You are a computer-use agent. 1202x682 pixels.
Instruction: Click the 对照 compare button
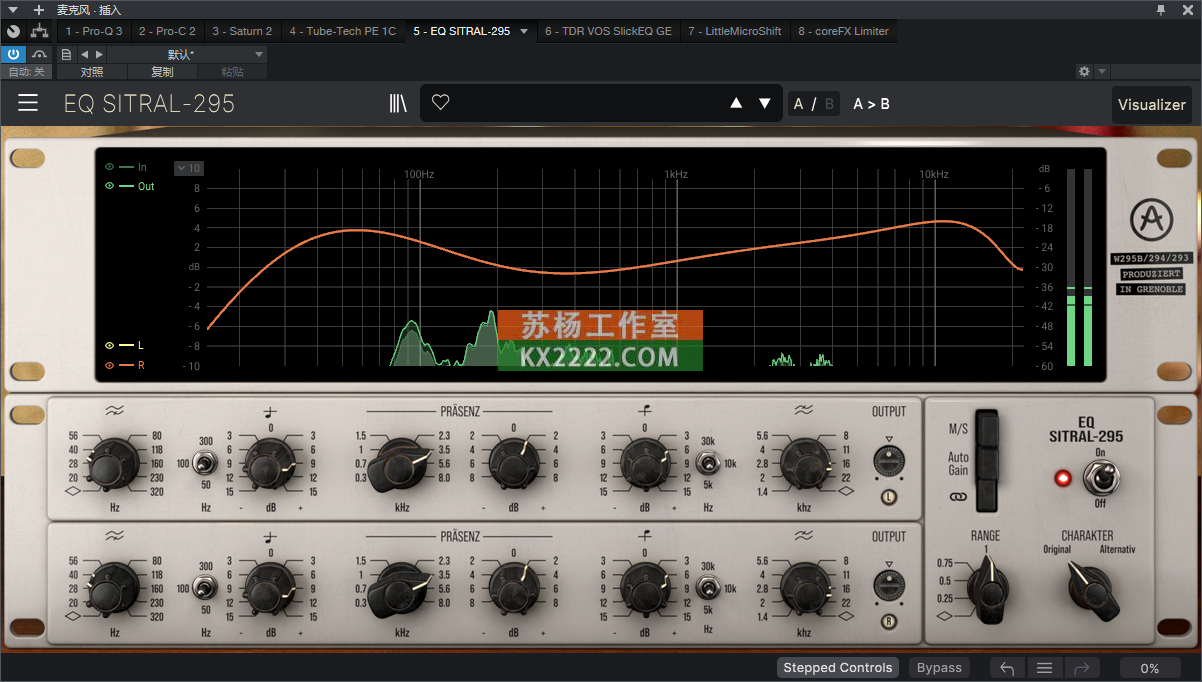tap(92, 72)
